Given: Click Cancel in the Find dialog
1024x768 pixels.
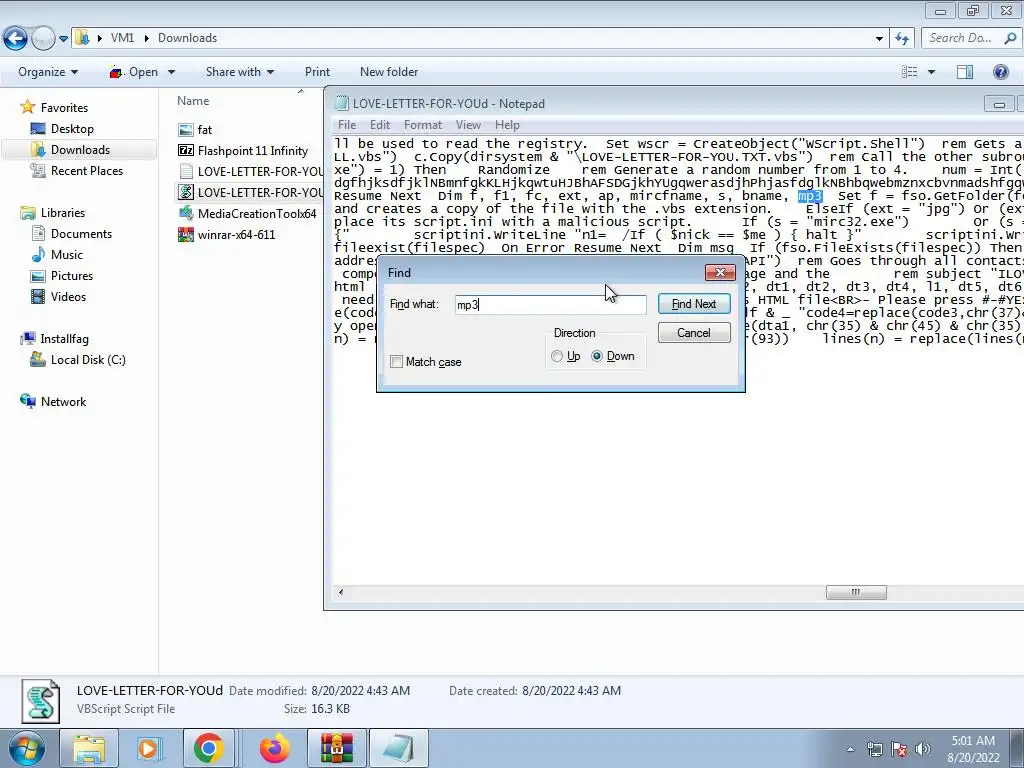Looking at the screenshot, I should click(694, 332).
